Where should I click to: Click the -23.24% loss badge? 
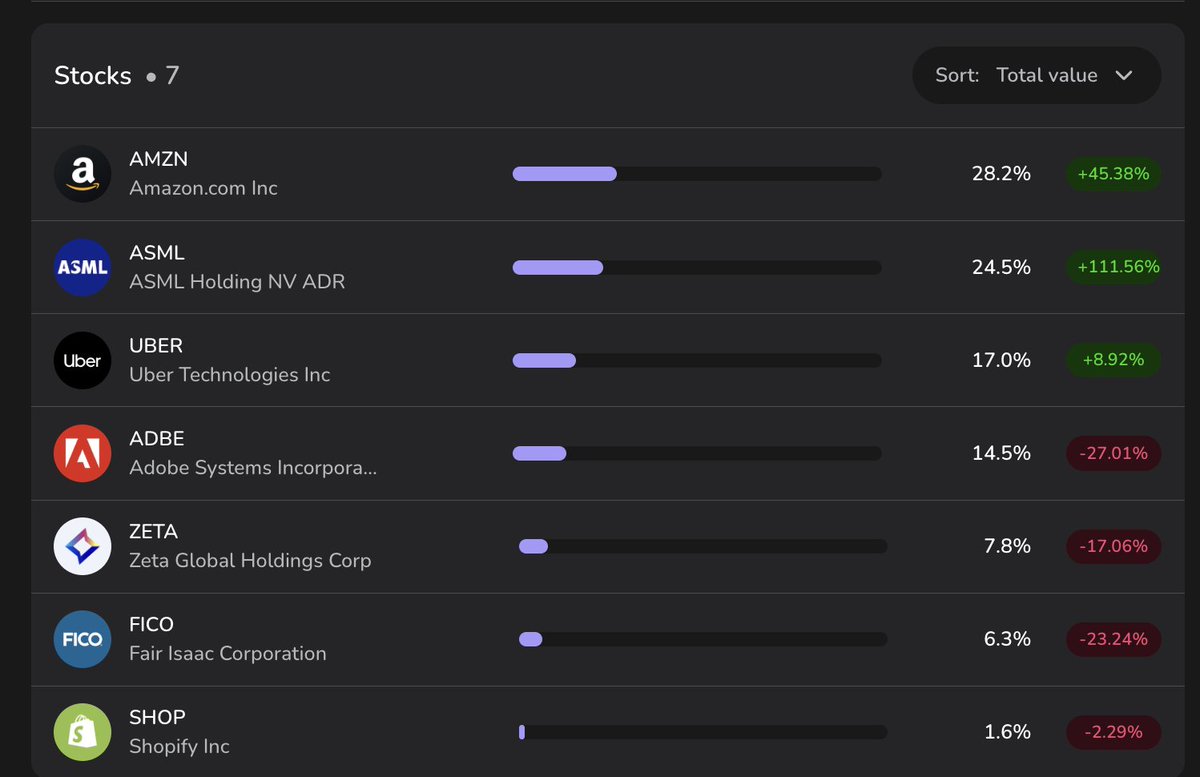coord(1113,639)
